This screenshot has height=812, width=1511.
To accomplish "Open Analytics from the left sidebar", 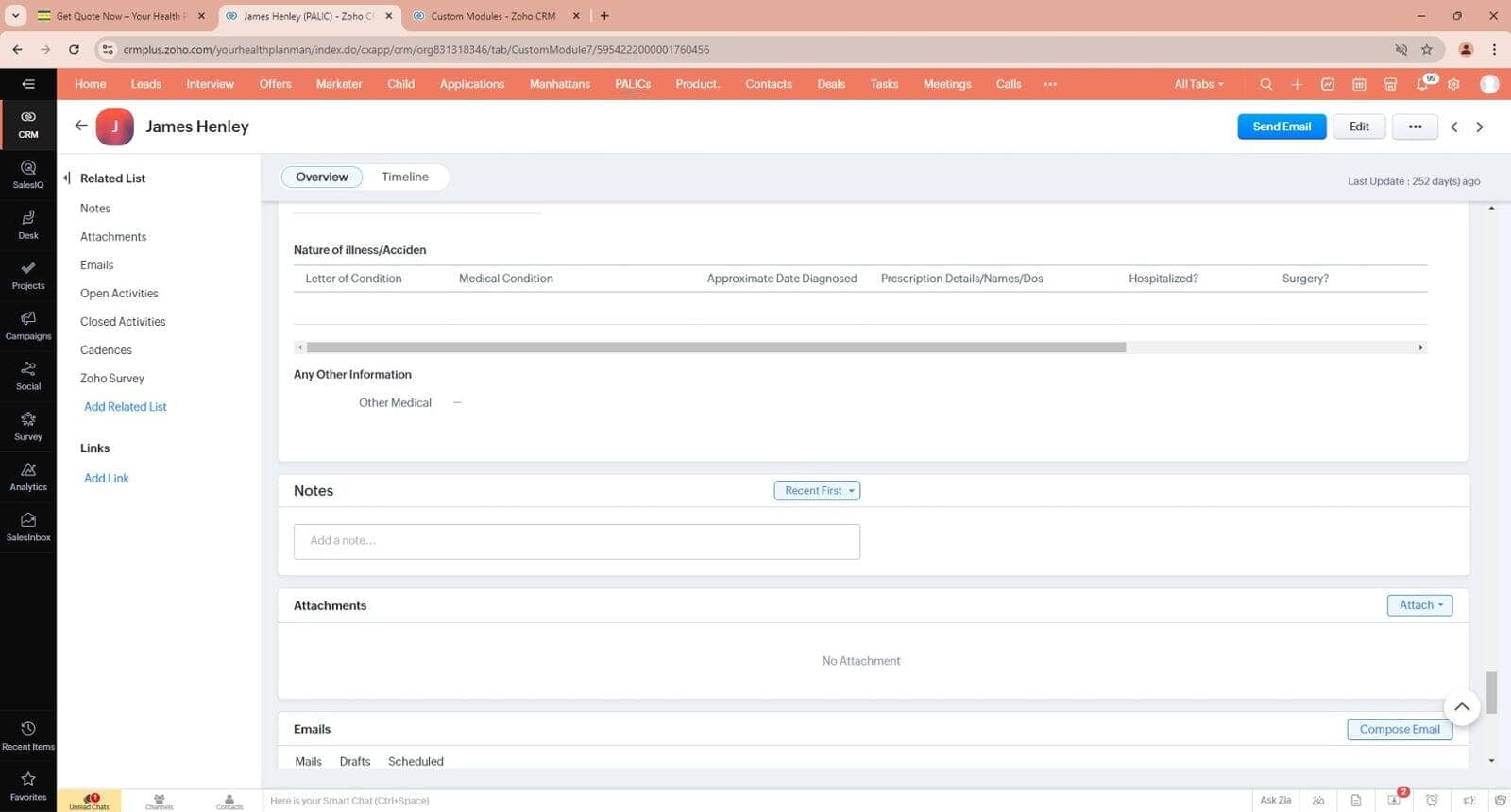I will click(28, 477).
